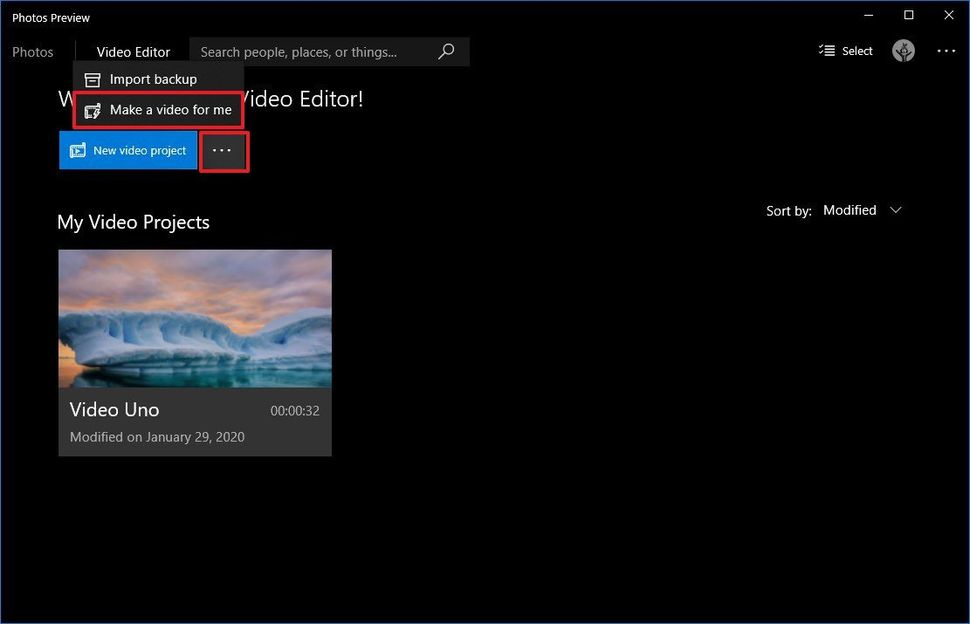Click the ellipsis button beside New video project
Viewport: 970px width, 624px height.
pos(224,151)
